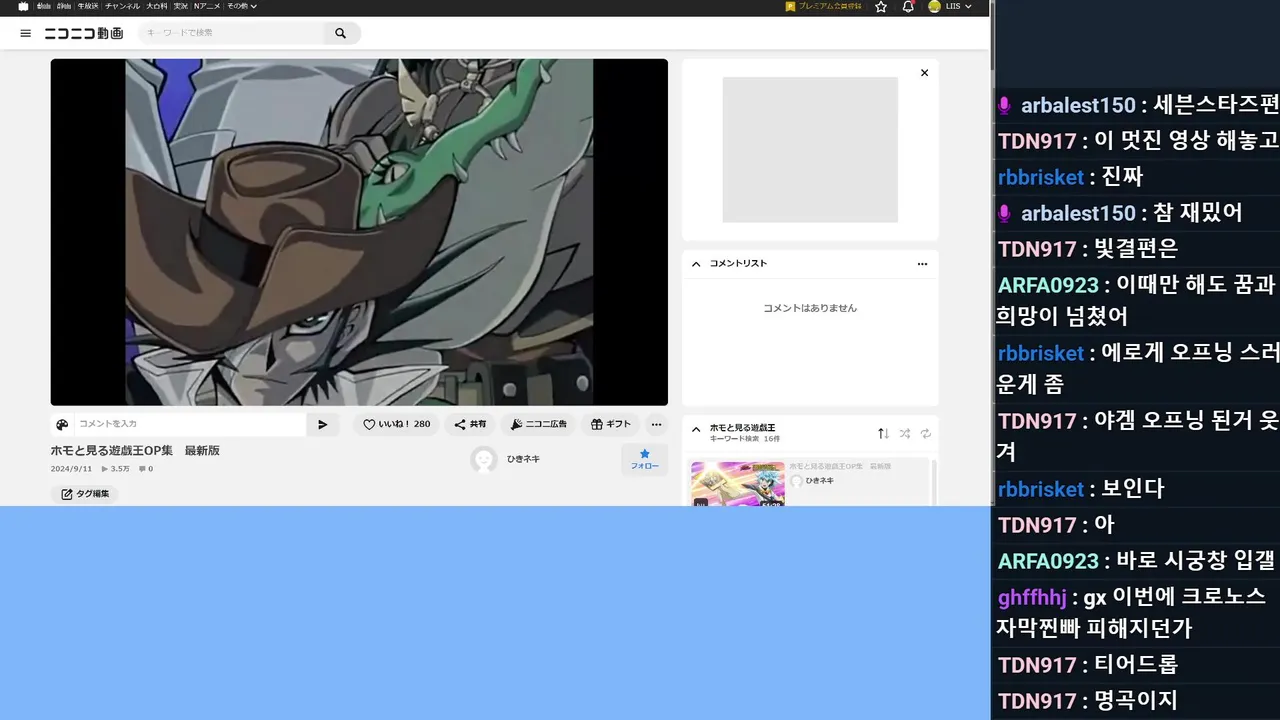Open 実況 in the top navigation
Screen dimensions: 1280x720
(x=181, y=6)
